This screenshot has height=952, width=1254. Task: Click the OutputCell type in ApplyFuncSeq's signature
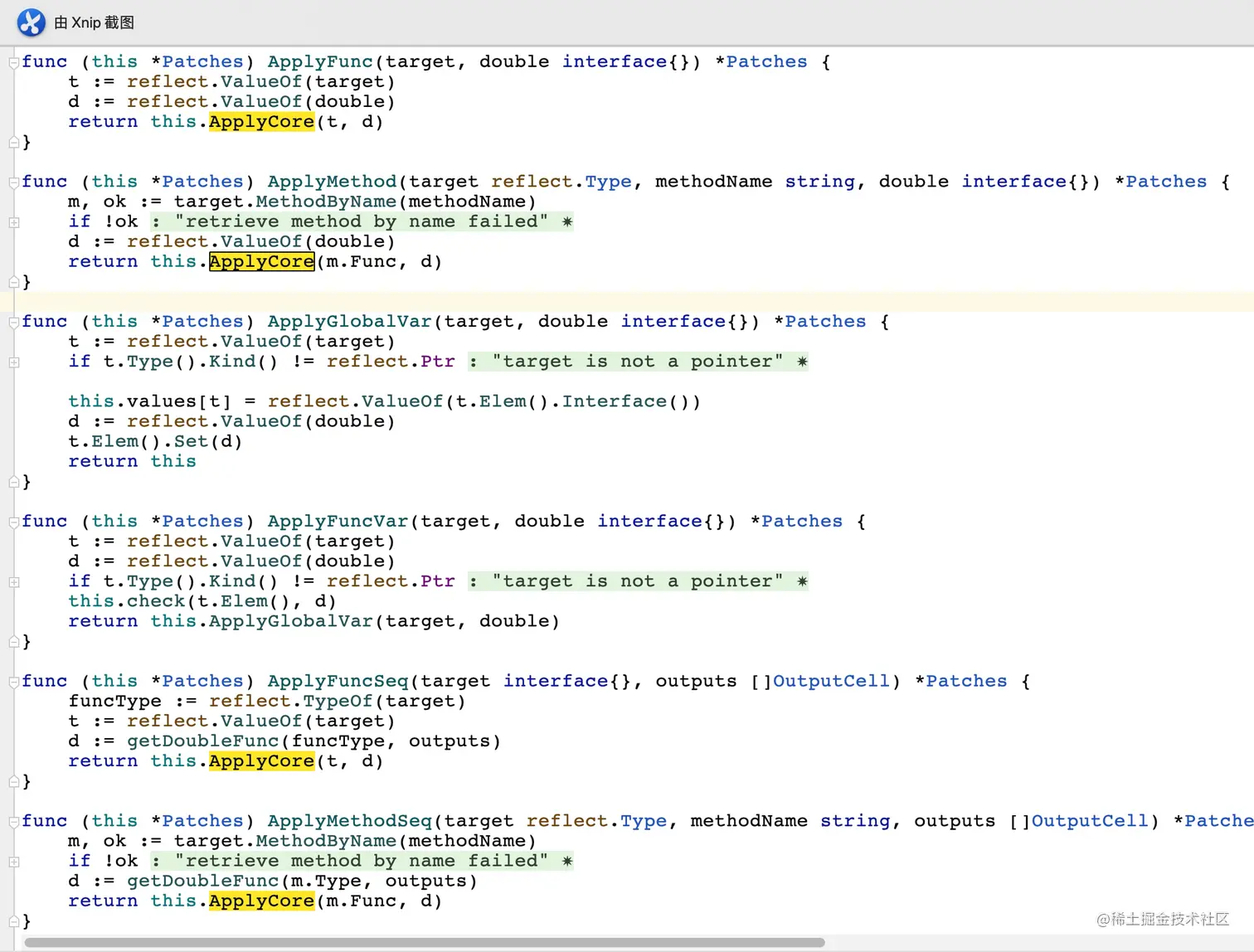831,682
